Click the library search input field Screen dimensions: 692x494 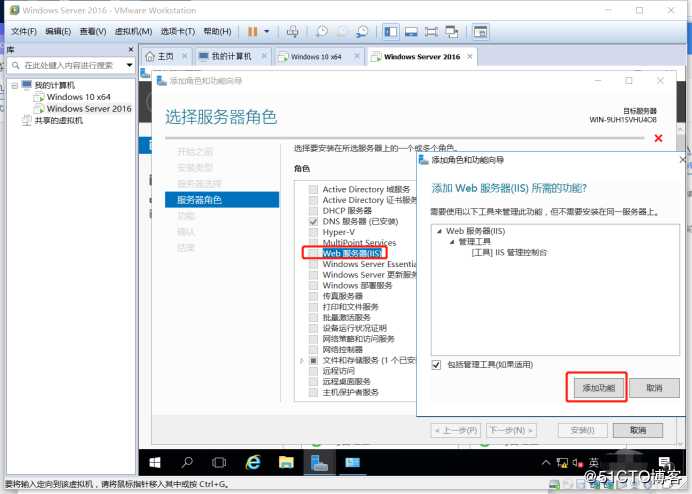click(x=66, y=65)
